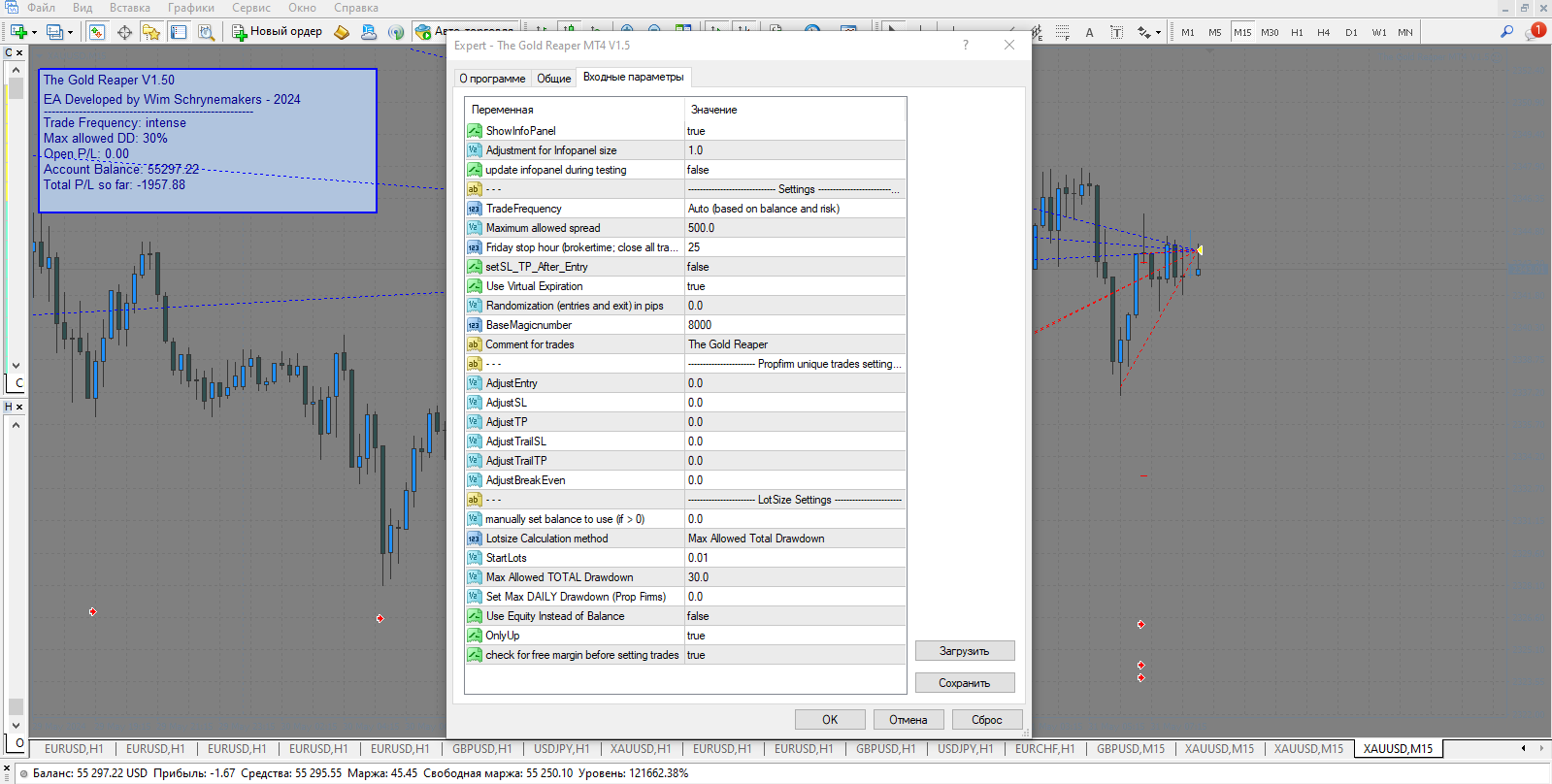Switch chart to M30 timeframe
The height and width of the screenshot is (784, 1552).
(1270, 32)
